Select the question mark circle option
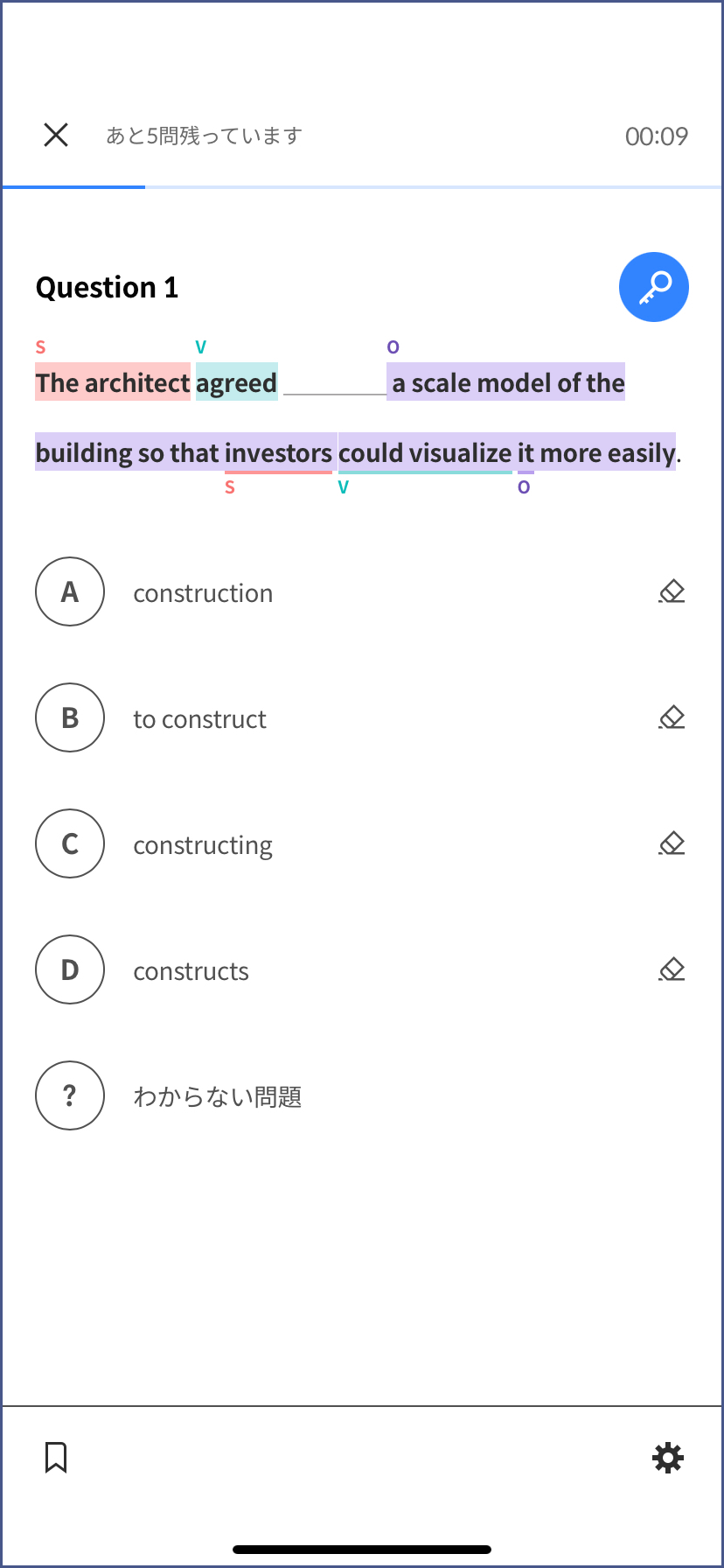724x1568 pixels. coord(70,1095)
